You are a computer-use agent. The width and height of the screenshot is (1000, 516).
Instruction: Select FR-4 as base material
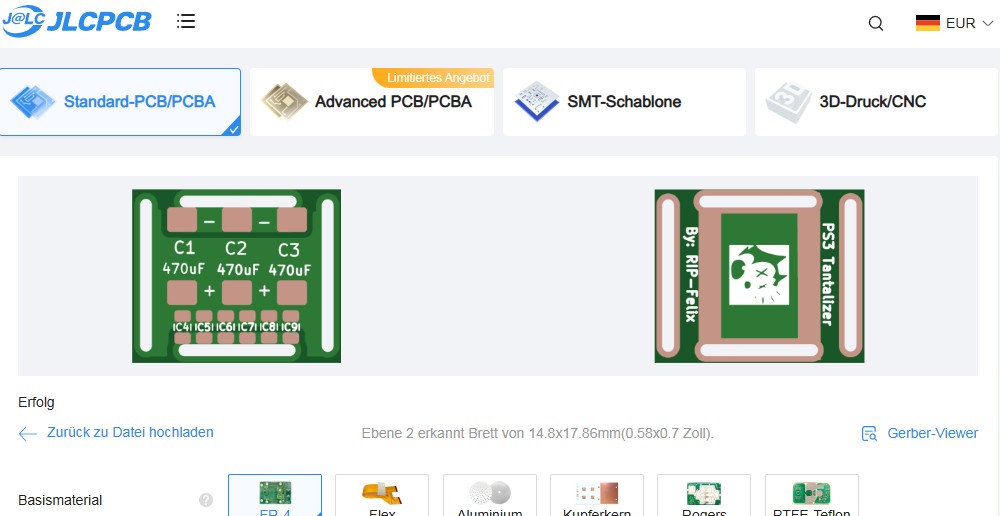pyautogui.click(x=275, y=496)
